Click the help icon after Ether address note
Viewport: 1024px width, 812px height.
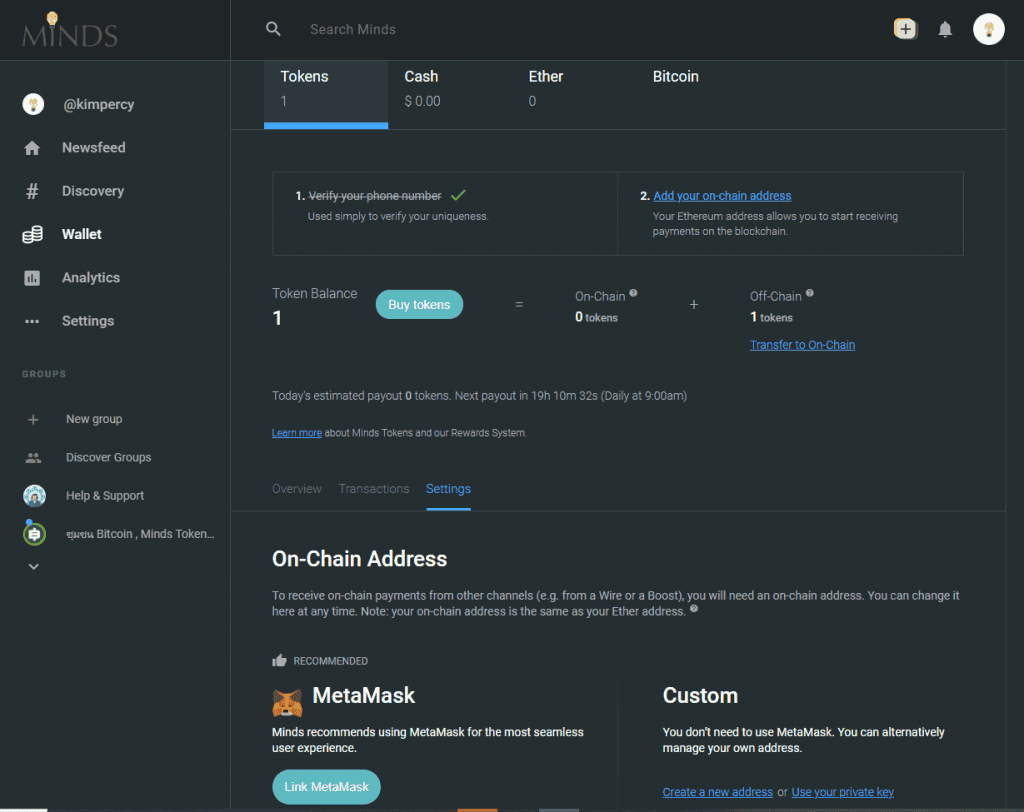[x=694, y=609]
